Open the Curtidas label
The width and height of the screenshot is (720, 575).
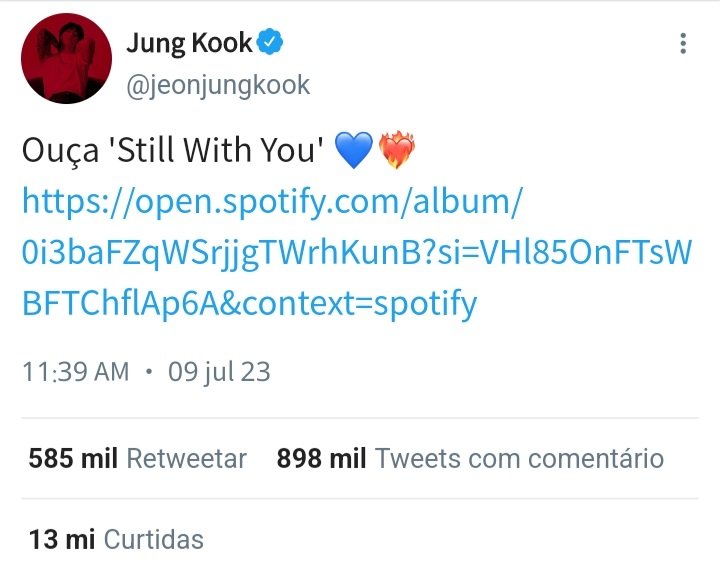[x=154, y=539]
